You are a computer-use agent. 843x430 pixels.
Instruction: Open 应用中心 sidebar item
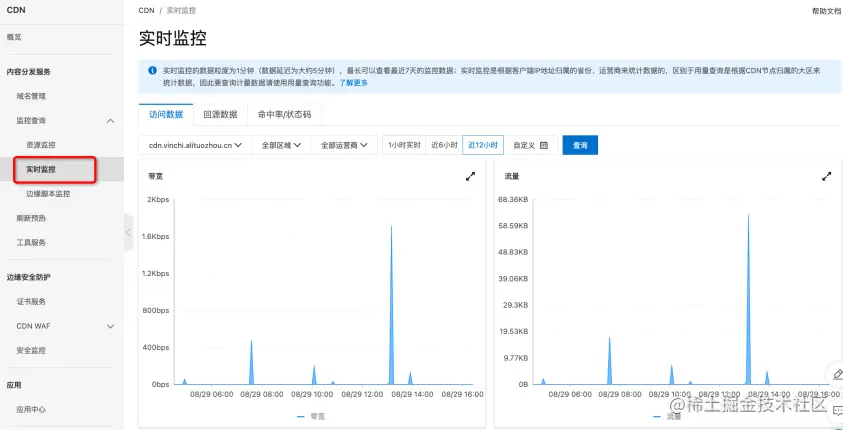(x=31, y=410)
